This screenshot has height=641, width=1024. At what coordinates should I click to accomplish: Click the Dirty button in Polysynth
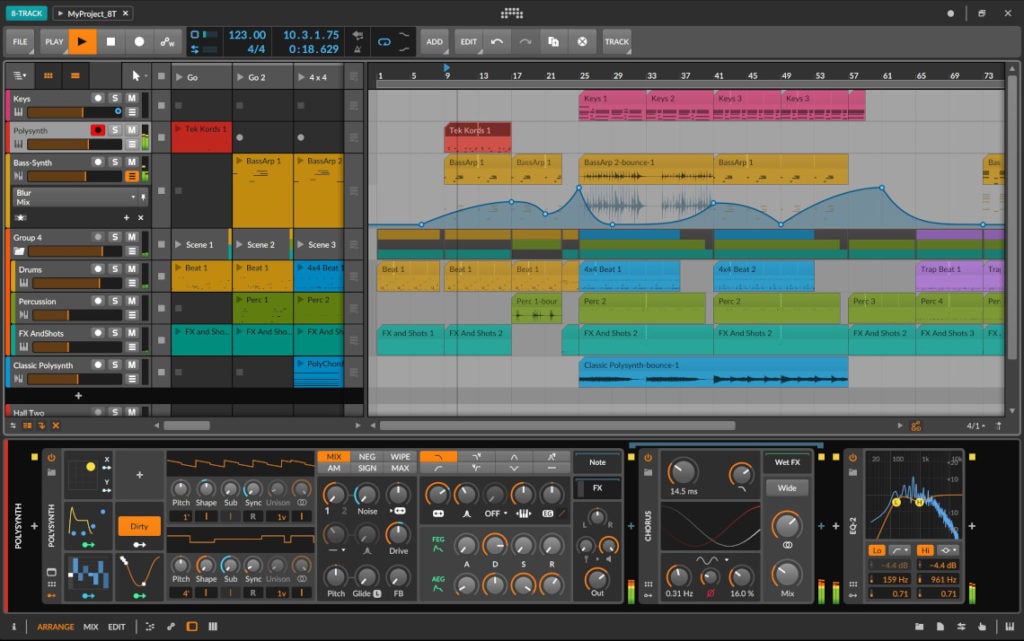(x=139, y=526)
